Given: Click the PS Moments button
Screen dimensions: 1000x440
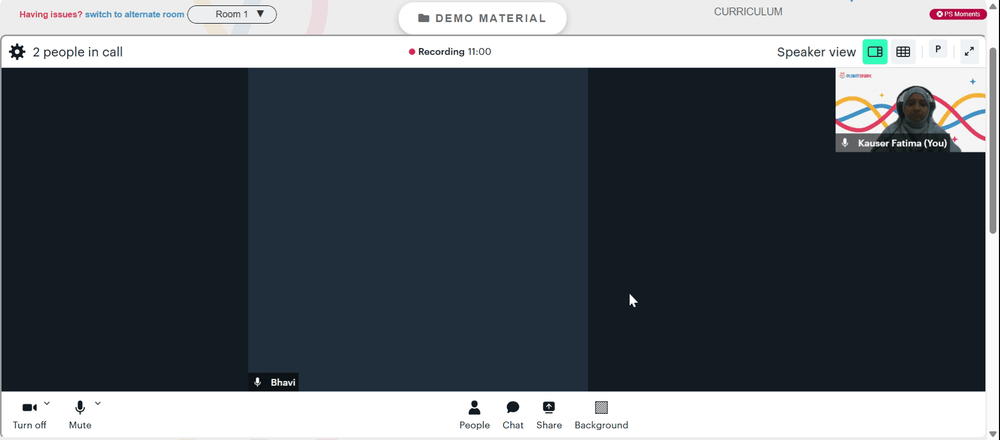Looking at the screenshot, I should 958,14.
